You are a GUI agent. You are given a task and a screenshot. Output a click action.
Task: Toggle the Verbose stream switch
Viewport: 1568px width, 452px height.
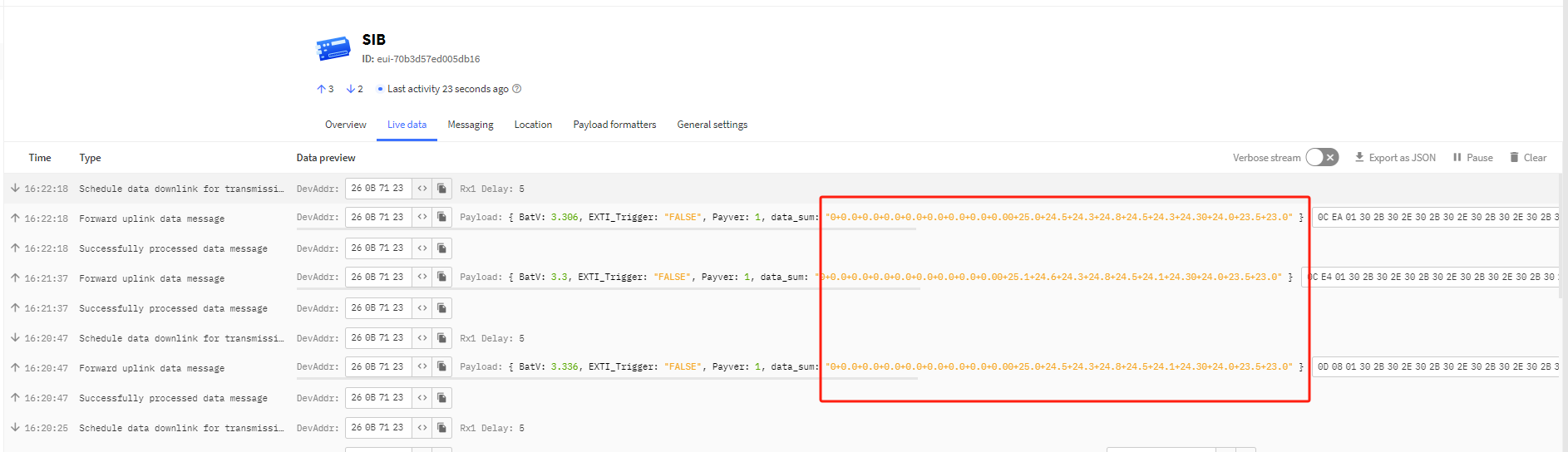pyautogui.click(x=1322, y=157)
